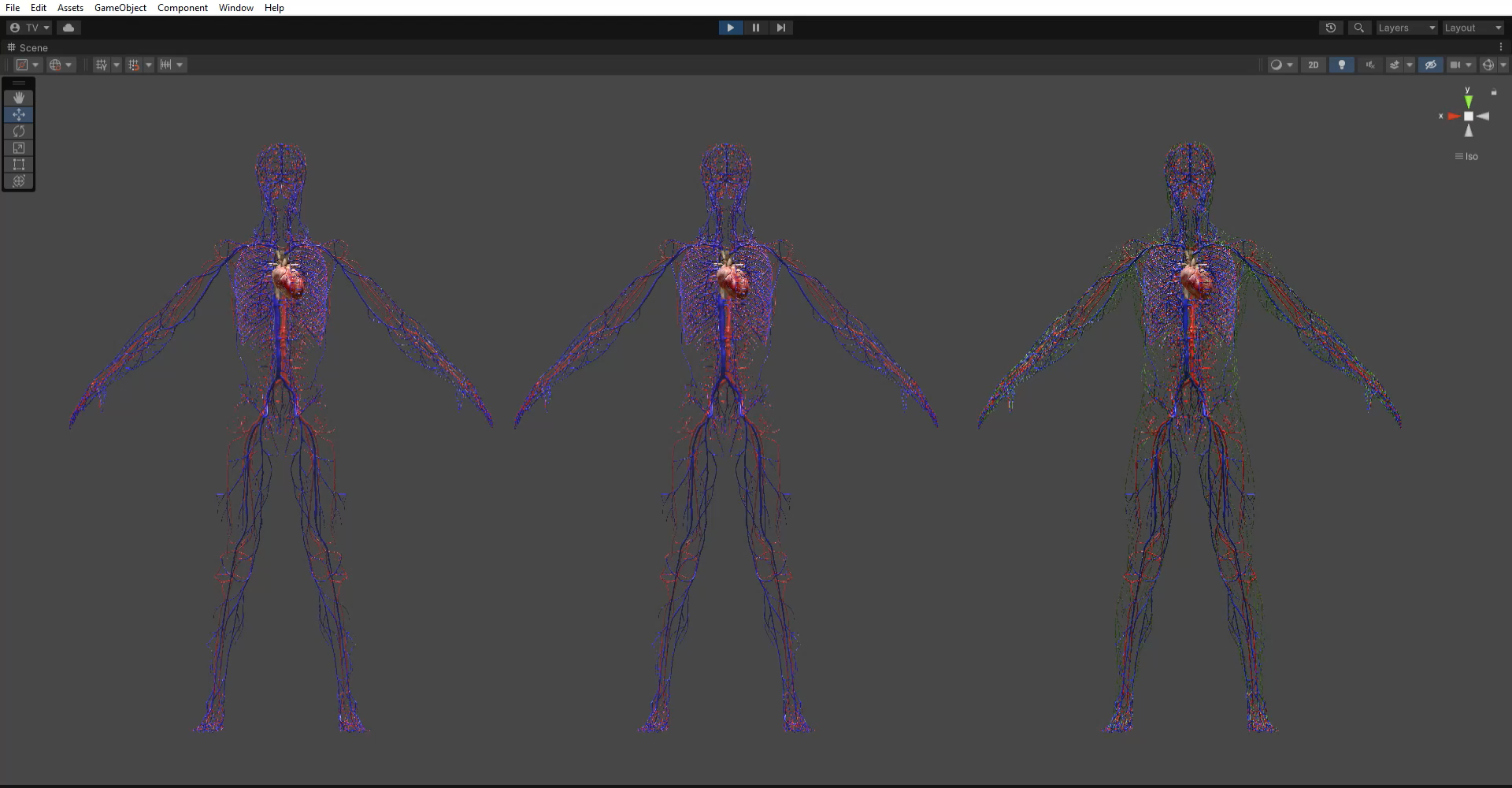Screen dimensions: 1512x788
Task: Select the Rect tool
Action: point(19,164)
